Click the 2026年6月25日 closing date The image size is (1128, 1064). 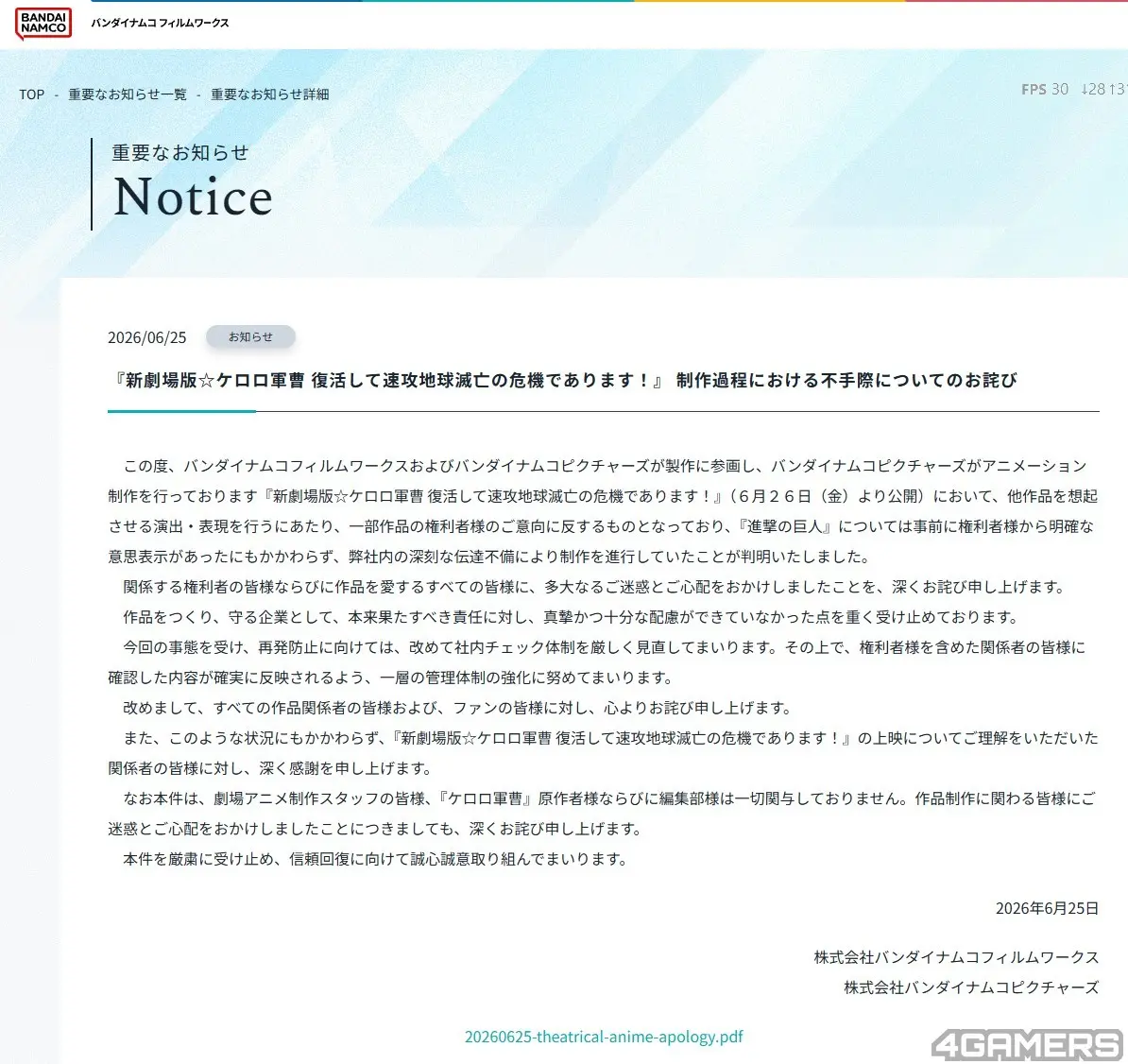coord(1047,908)
